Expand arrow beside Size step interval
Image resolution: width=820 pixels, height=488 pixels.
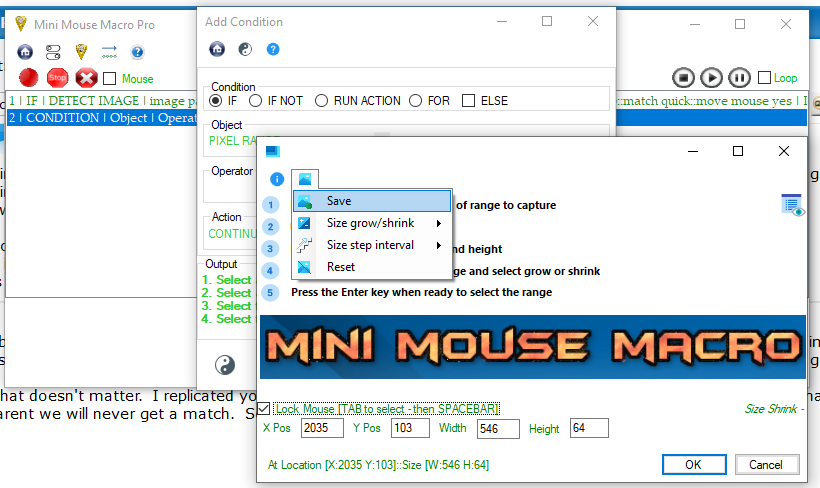(x=439, y=245)
